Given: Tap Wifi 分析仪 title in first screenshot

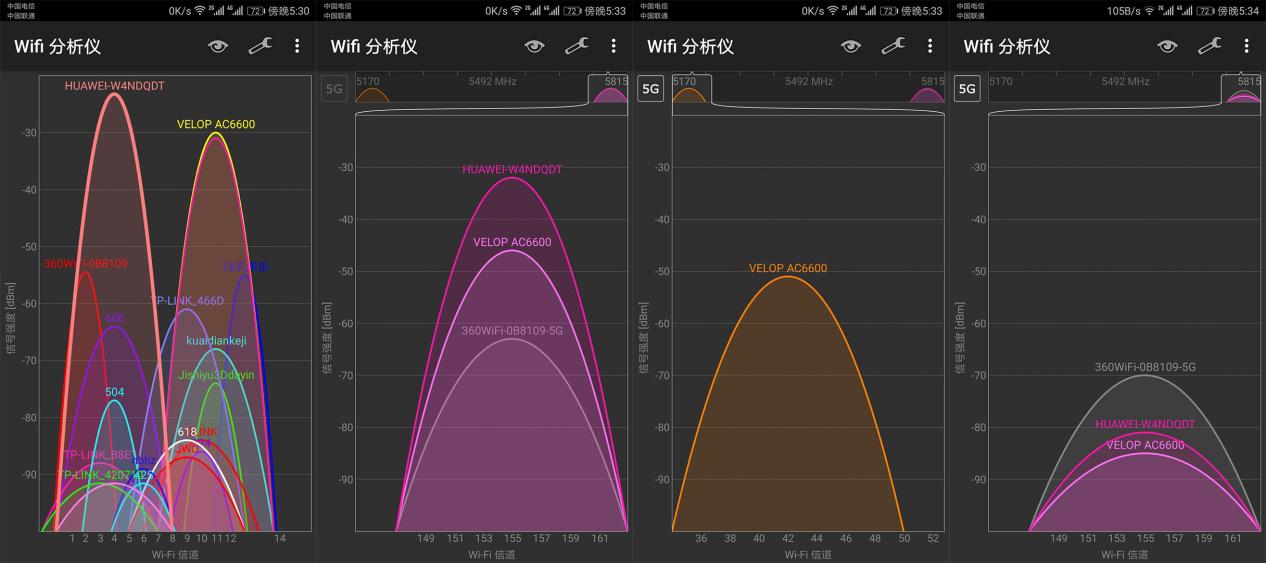Looking at the screenshot, I should (x=57, y=47).
